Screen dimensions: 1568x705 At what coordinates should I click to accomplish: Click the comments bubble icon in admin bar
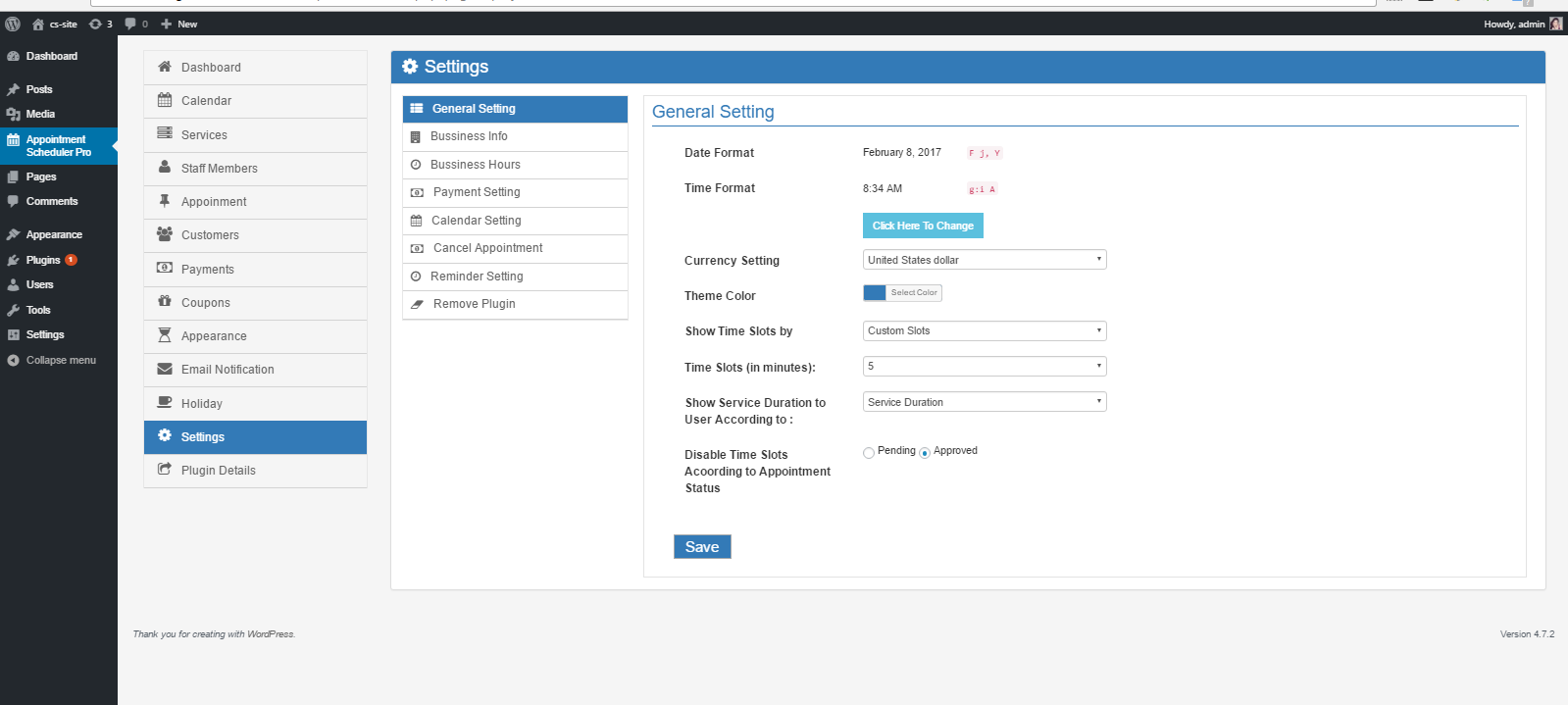(x=130, y=24)
